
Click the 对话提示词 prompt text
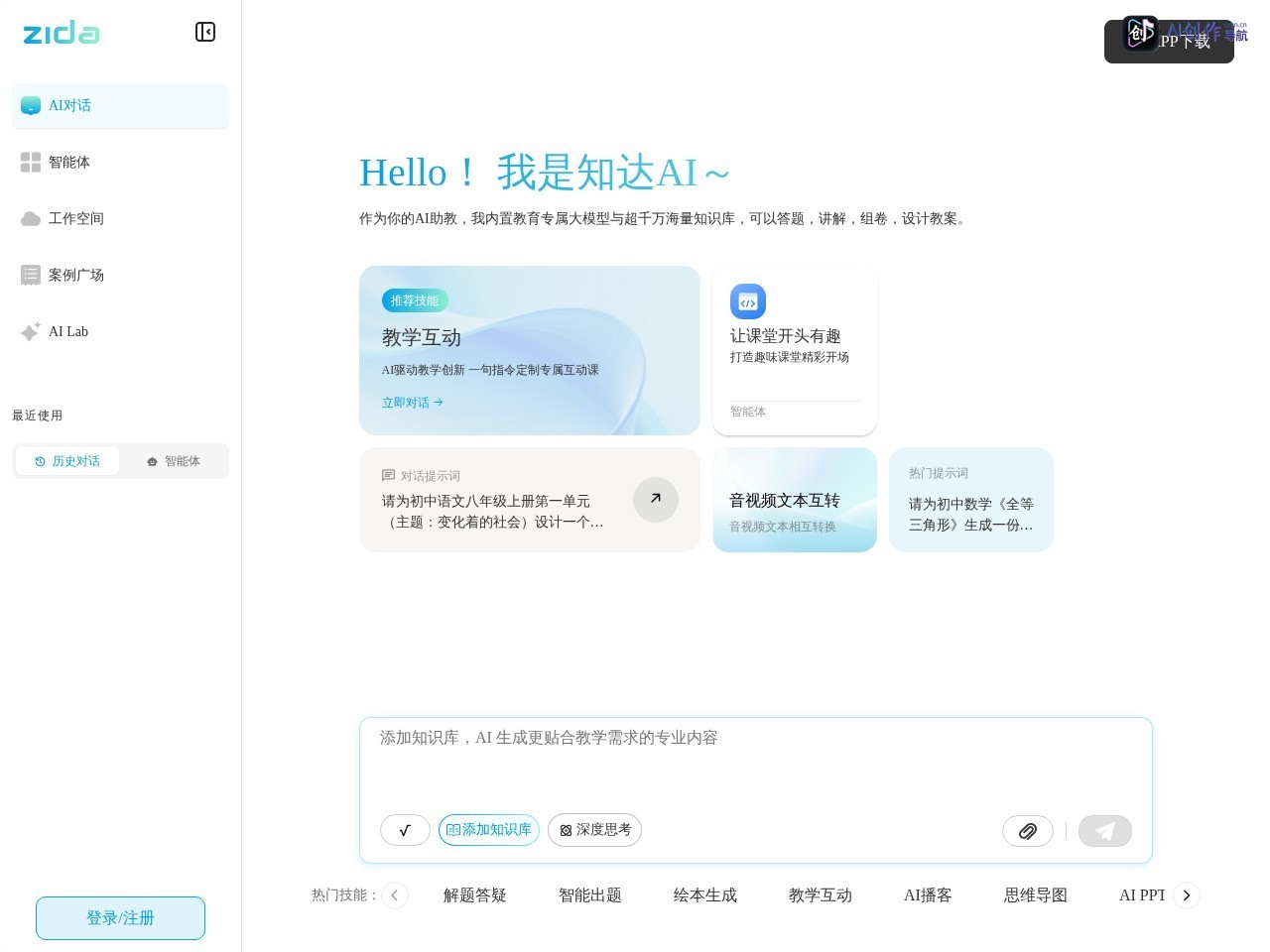pos(493,512)
